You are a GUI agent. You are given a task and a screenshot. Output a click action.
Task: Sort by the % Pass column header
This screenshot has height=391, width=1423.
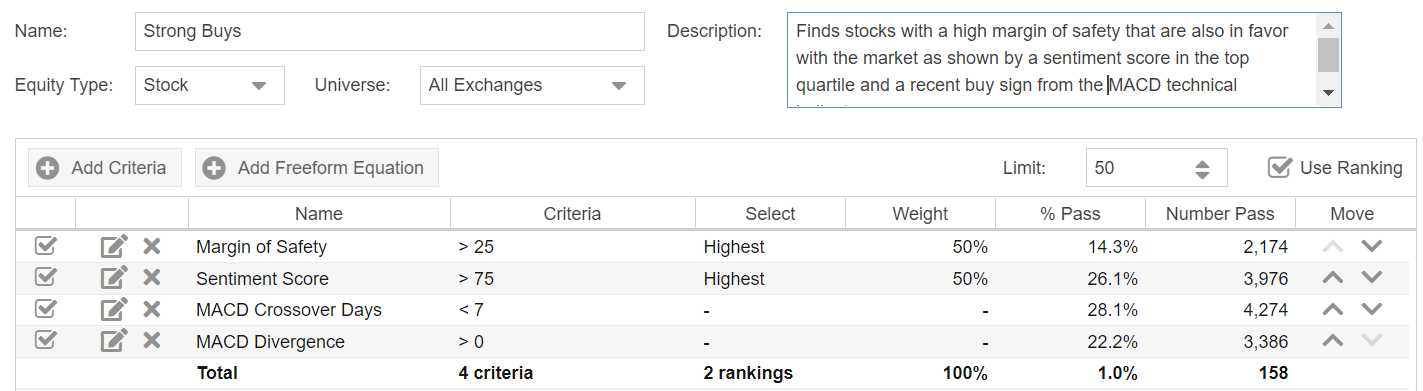[x=1070, y=214]
